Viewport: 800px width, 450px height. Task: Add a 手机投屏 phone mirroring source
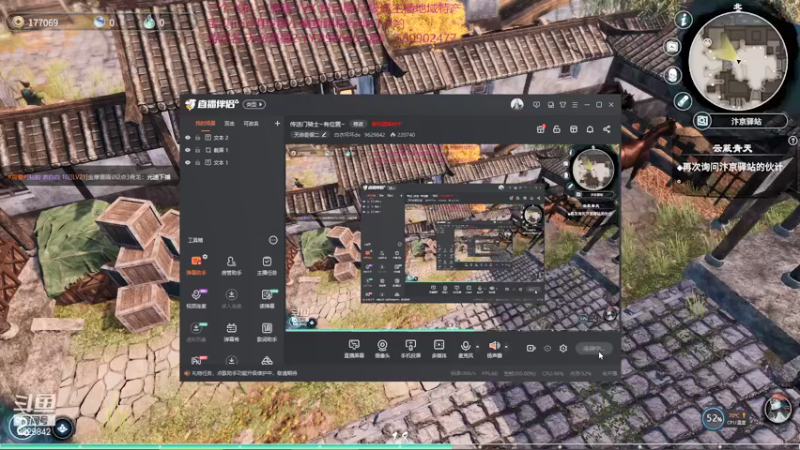point(410,348)
